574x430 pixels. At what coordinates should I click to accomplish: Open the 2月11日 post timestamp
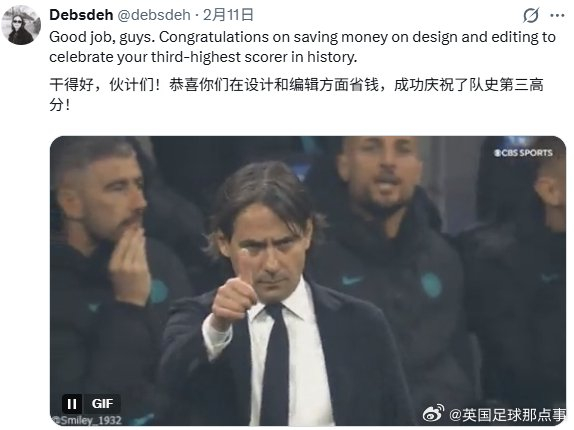(x=228, y=15)
